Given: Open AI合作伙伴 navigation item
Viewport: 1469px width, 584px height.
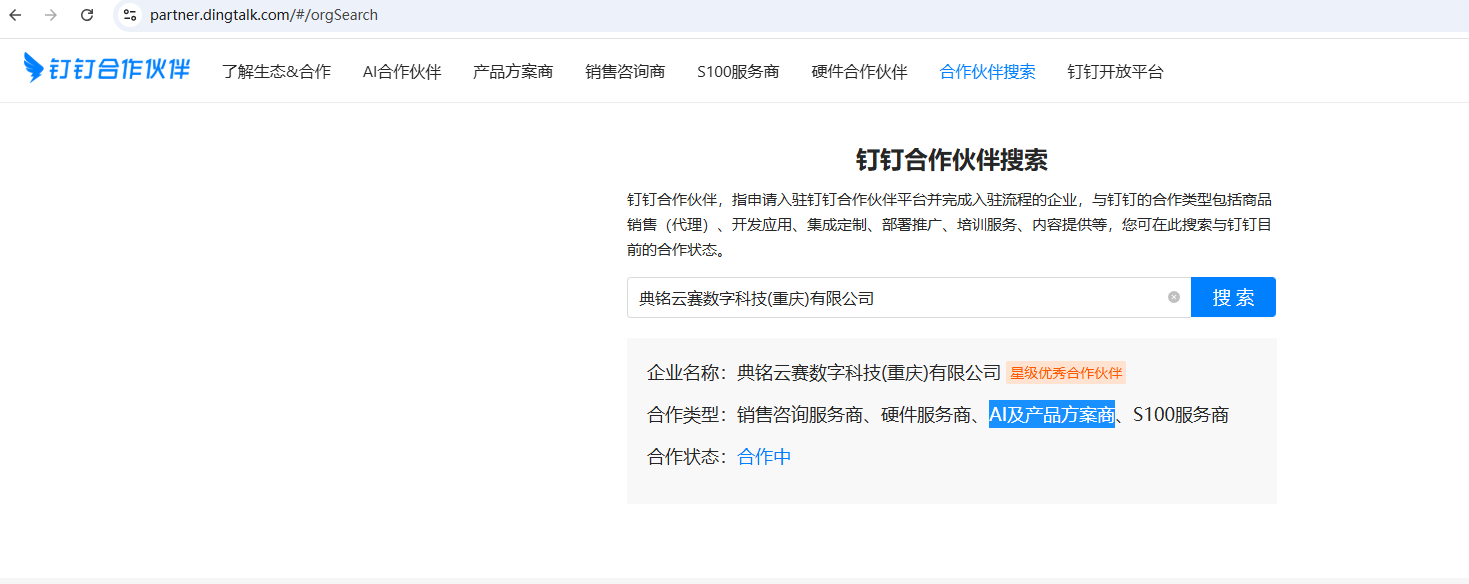Looking at the screenshot, I should (402, 72).
